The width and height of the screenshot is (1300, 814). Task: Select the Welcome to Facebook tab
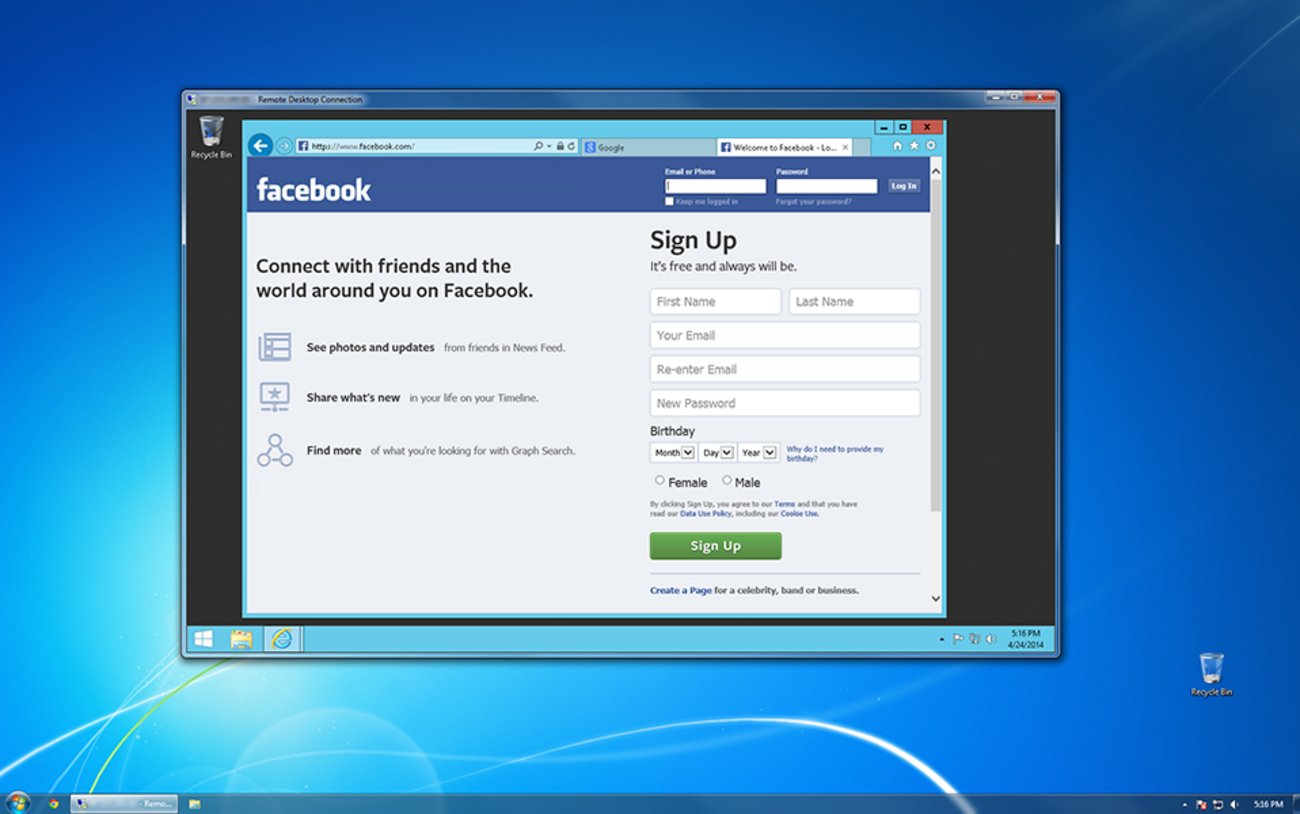pos(785,147)
